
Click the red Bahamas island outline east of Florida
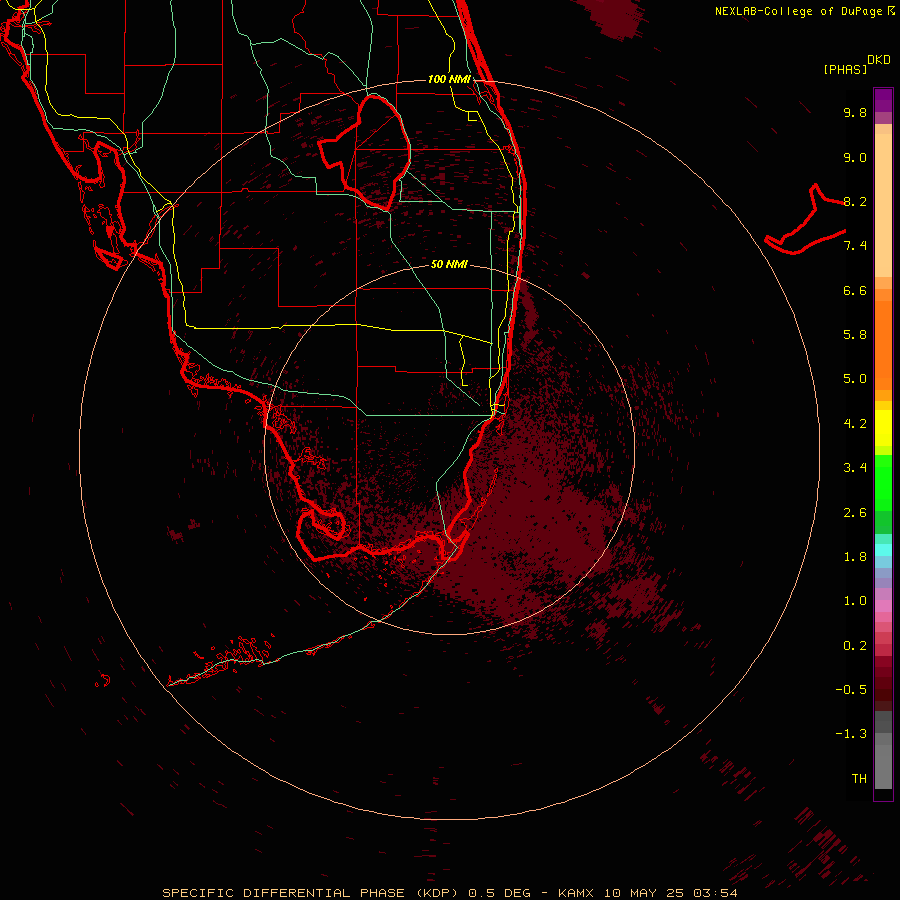pos(805,221)
